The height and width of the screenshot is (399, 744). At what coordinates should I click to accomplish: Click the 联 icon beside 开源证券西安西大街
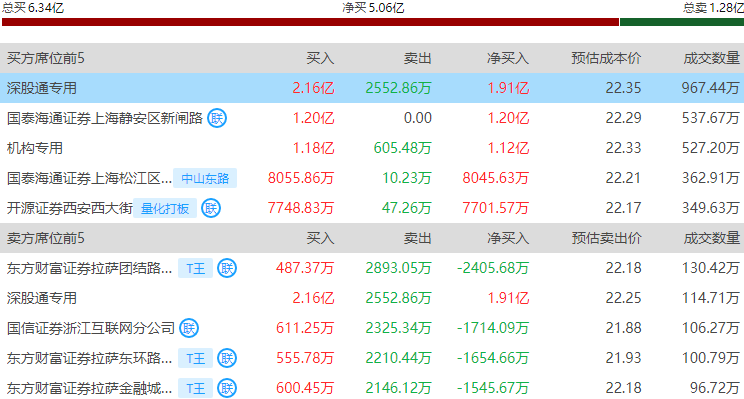211,208
